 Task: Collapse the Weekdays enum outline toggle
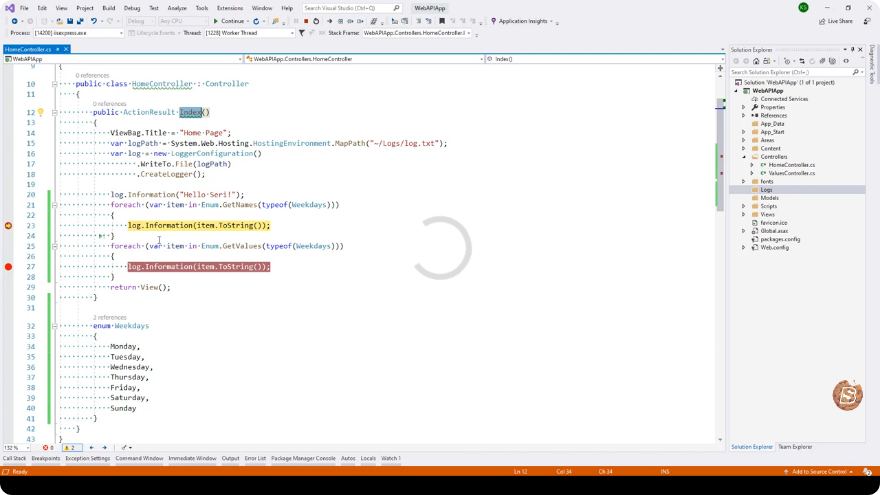(54, 326)
